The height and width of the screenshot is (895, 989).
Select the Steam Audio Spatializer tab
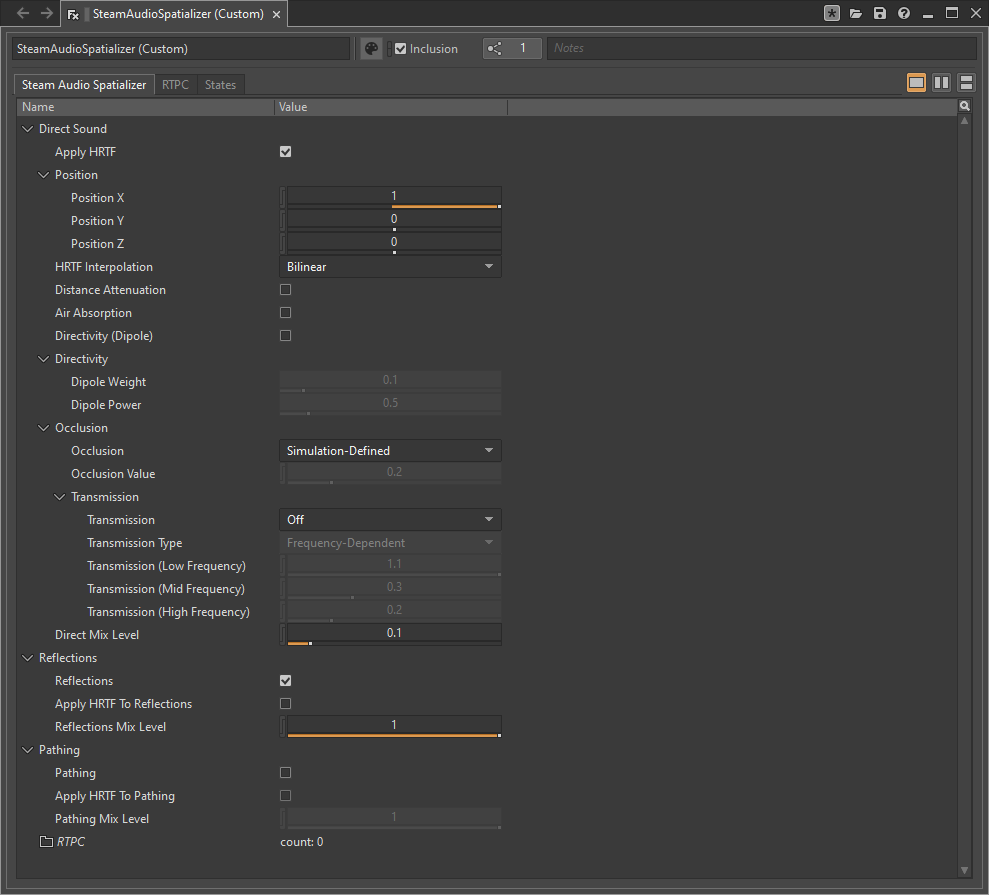[x=84, y=85]
